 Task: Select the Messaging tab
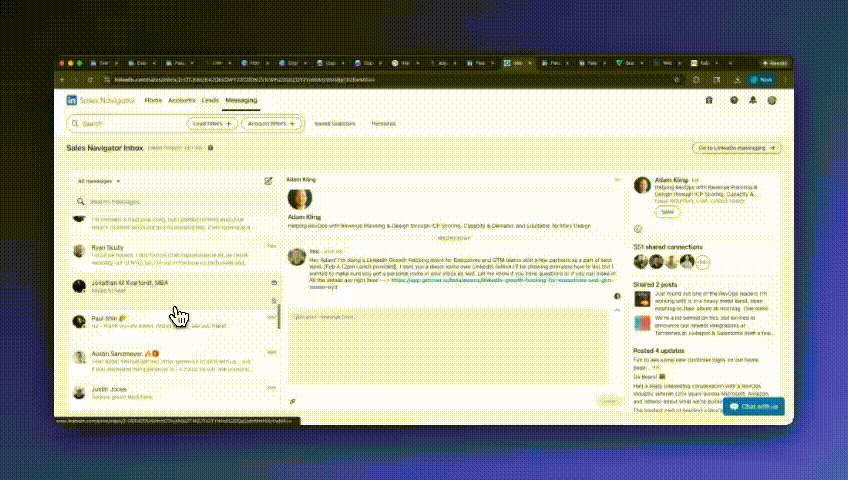(241, 101)
